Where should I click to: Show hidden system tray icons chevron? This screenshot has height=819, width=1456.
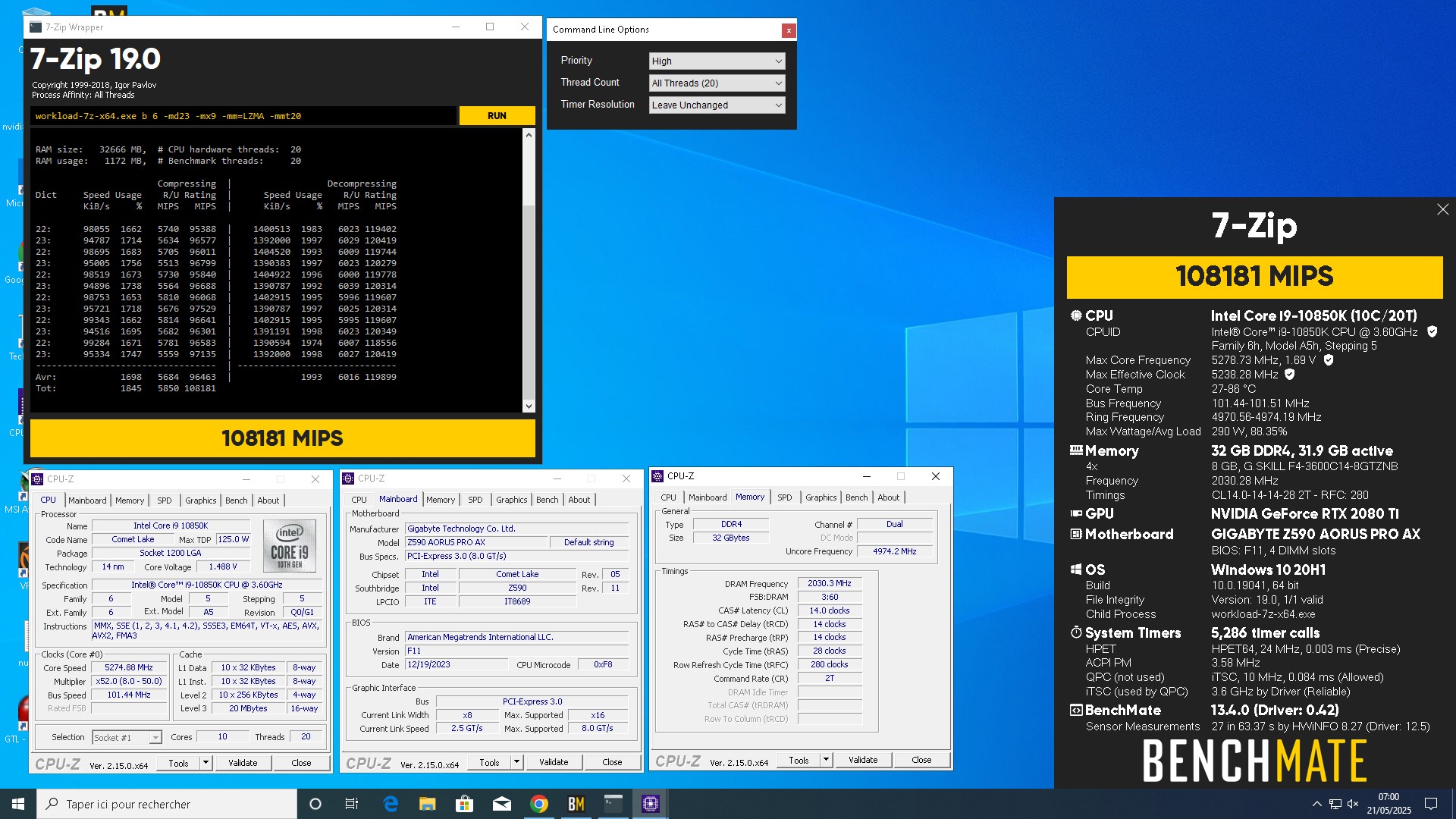click(1317, 804)
